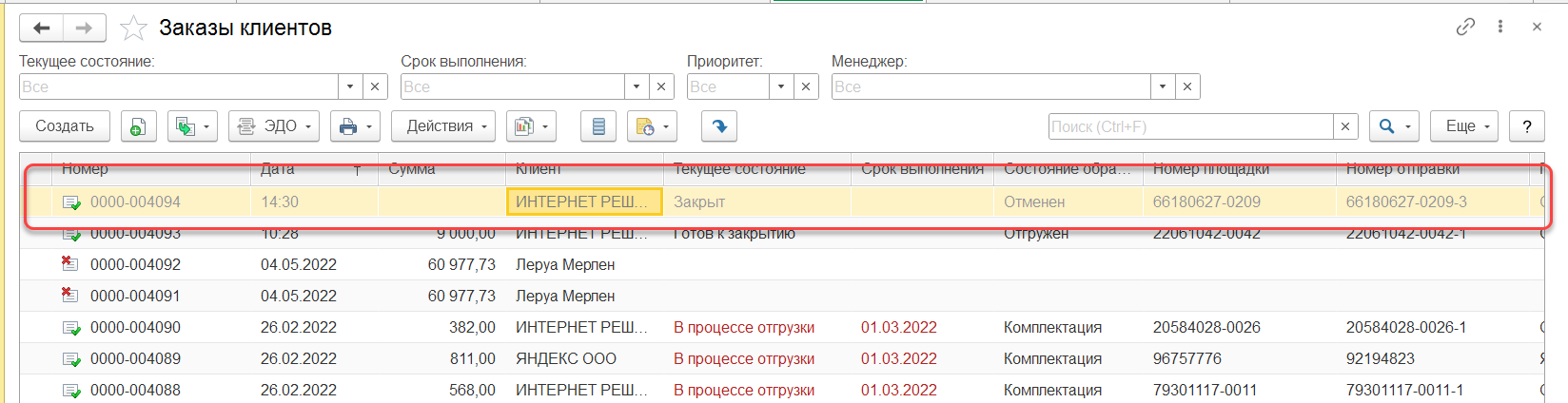Click the Создать button
Viewport: 1568px width, 403px height.
(65, 126)
